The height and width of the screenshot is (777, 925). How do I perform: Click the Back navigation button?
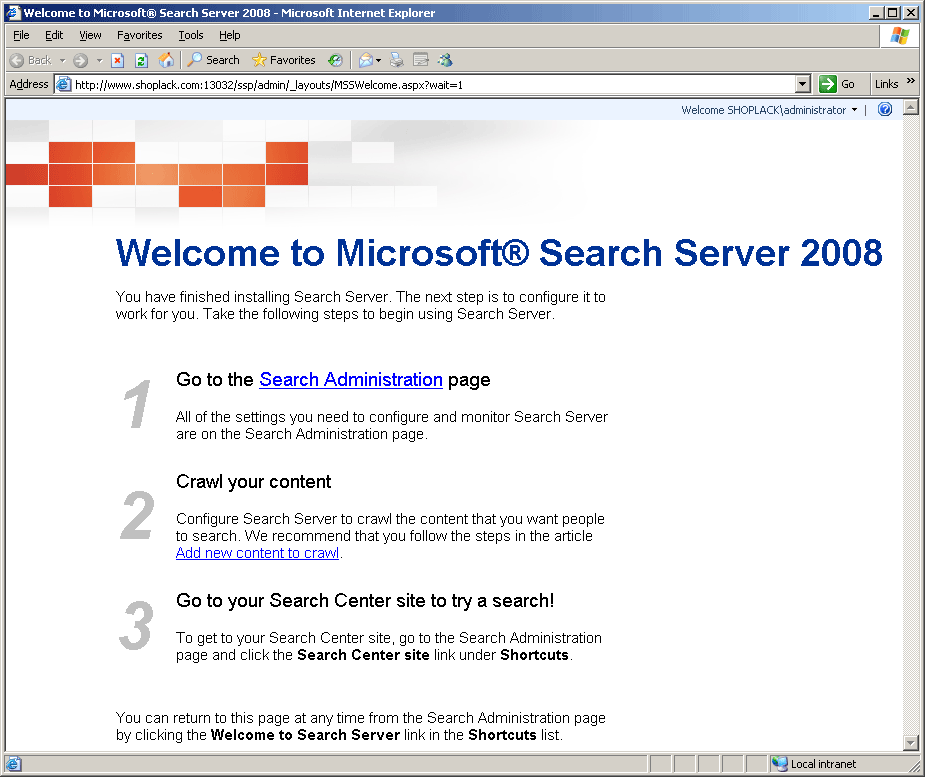click(x=31, y=60)
